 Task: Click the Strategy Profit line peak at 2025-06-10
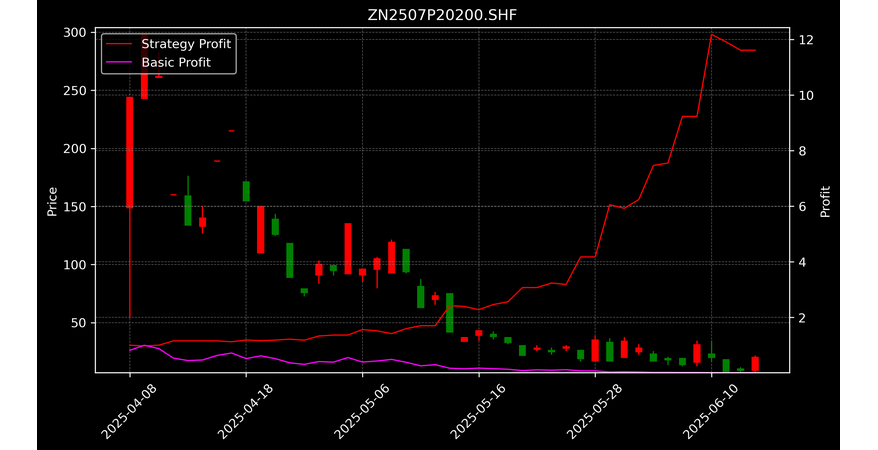712,35
